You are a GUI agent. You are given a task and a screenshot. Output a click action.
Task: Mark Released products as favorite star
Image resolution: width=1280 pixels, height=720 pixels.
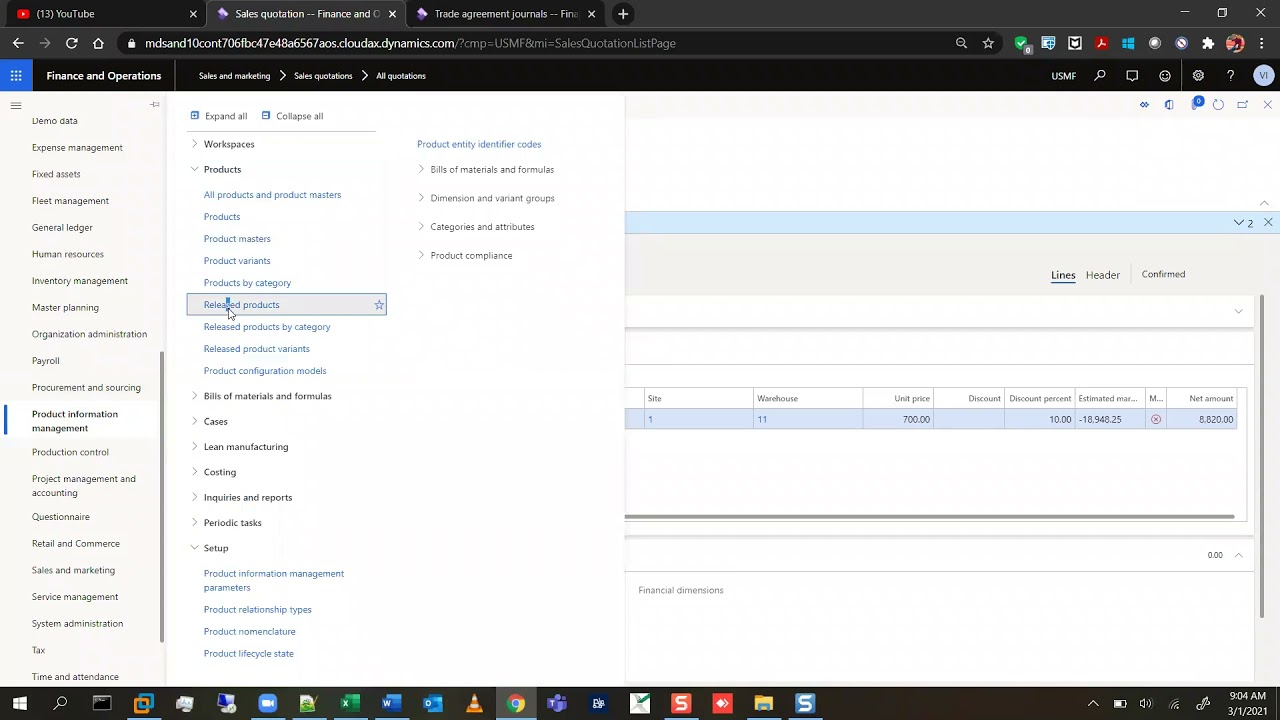tap(379, 305)
